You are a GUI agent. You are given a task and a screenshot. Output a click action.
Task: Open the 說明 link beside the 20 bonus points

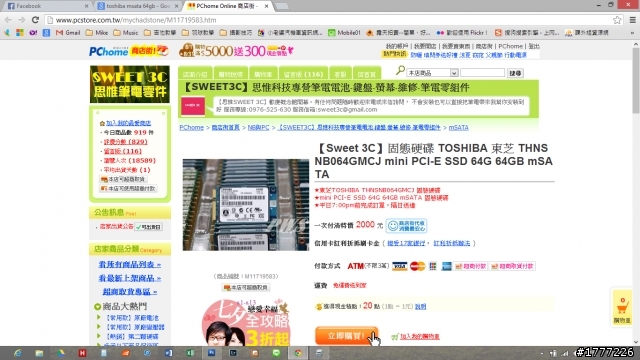click(x=420, y=306)
